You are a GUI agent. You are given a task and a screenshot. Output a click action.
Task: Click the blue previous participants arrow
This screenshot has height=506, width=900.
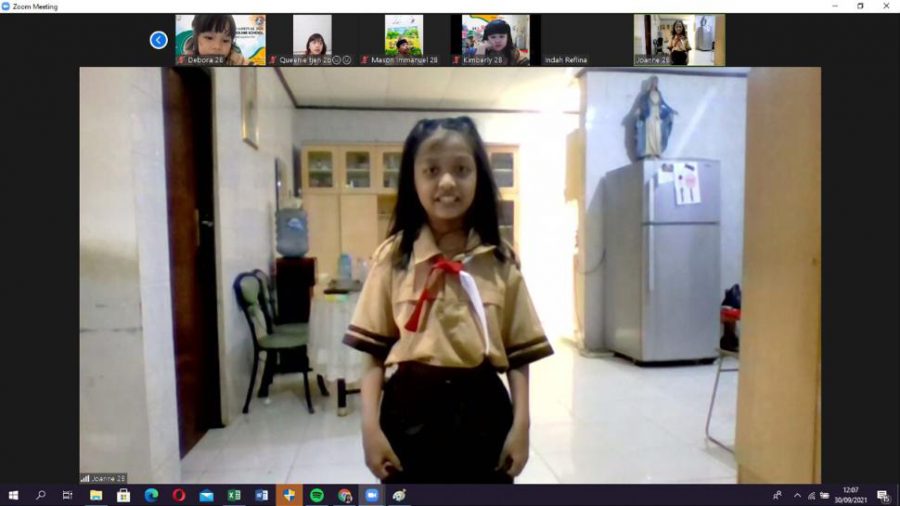[x=158, y=40]
